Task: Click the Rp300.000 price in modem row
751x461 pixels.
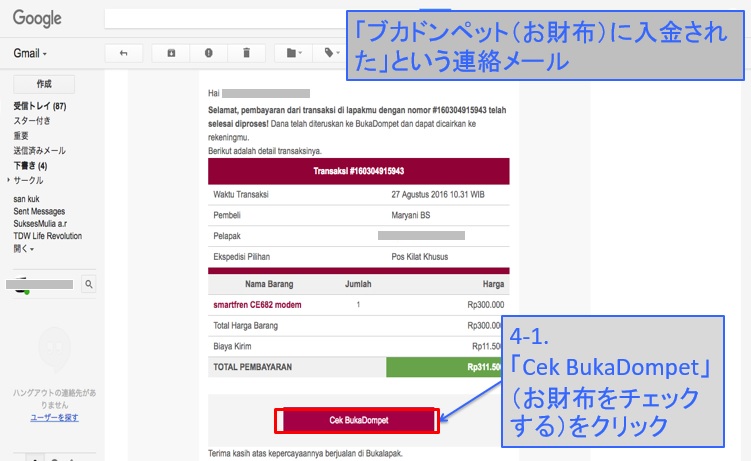Action: [486, 304]
